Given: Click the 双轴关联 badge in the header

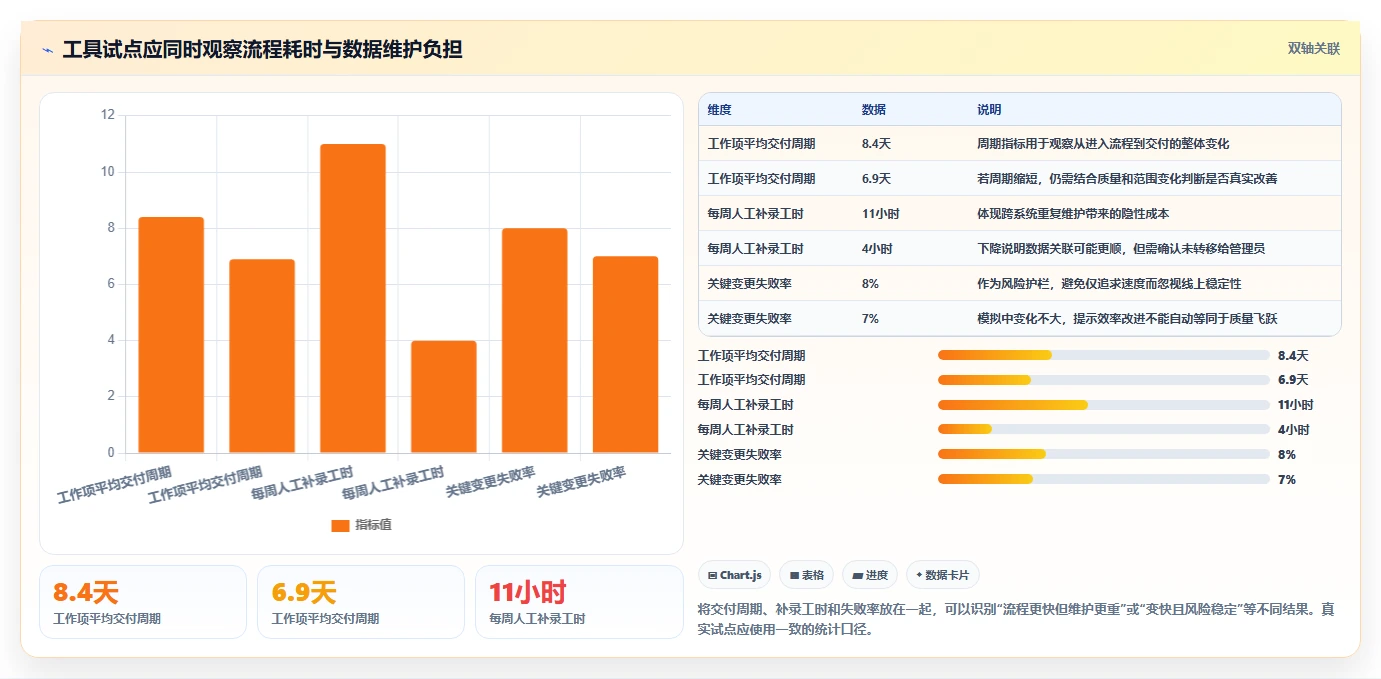Looking at the screenshot, I should [x=1313, y=48].
